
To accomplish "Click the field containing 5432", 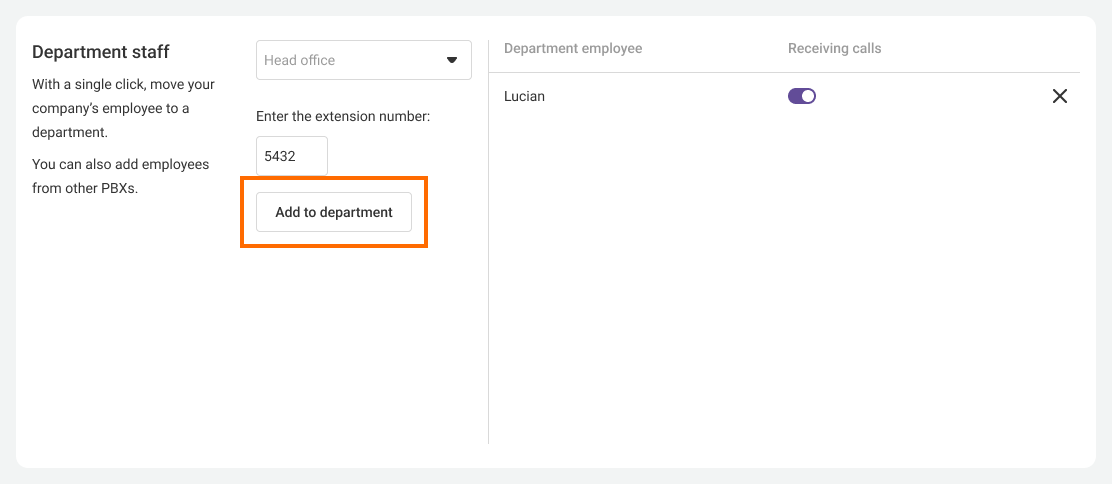I will (x=291, y=156).
